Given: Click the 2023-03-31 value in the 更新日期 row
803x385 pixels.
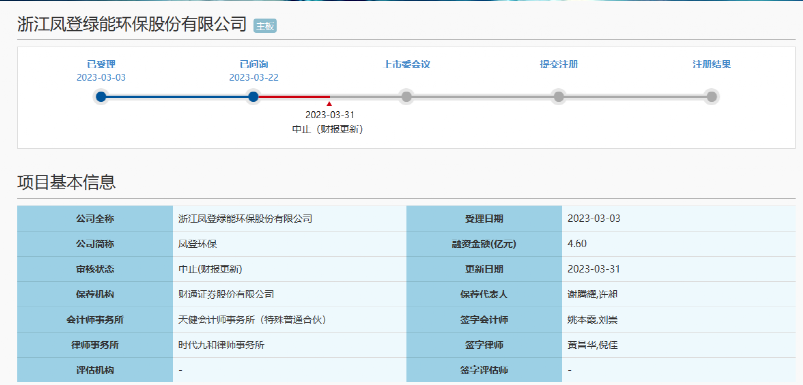Looking at the screenshot, I should coord(594,269).
